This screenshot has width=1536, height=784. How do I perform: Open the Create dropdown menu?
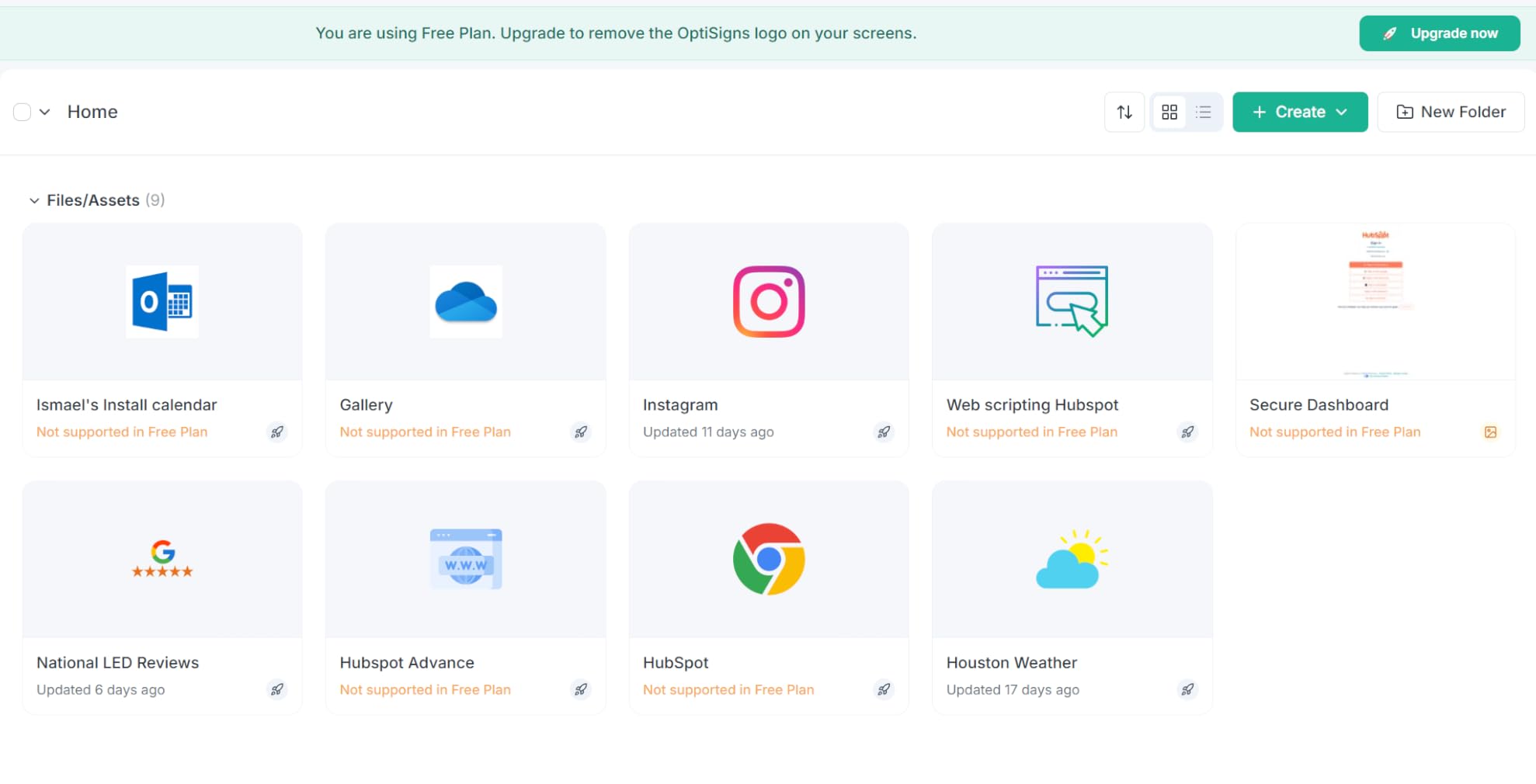click(1300, 112)
